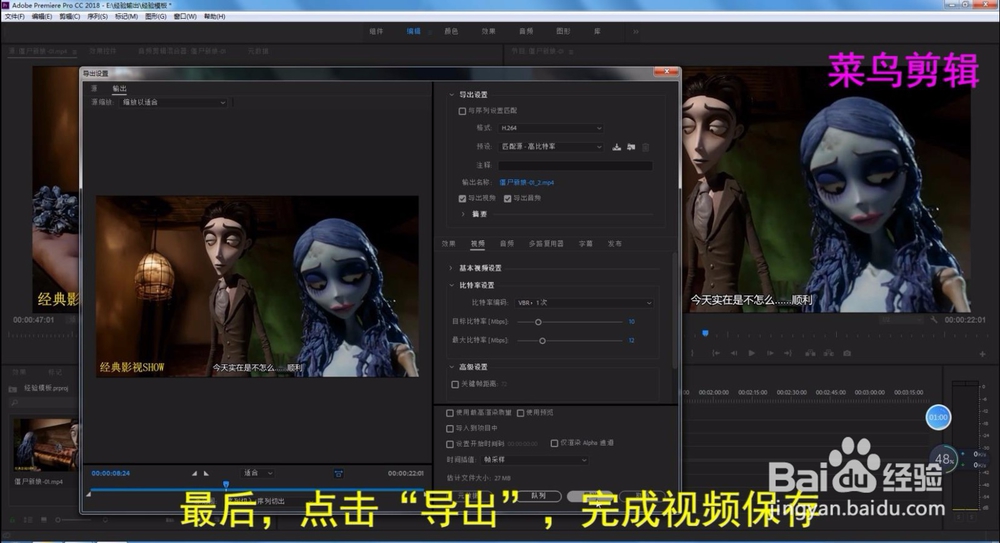Viewport: 1000px width, 543px height.
Task: Click the Maximum Bitrate slider handle
Action: click(x=542, y=341)
